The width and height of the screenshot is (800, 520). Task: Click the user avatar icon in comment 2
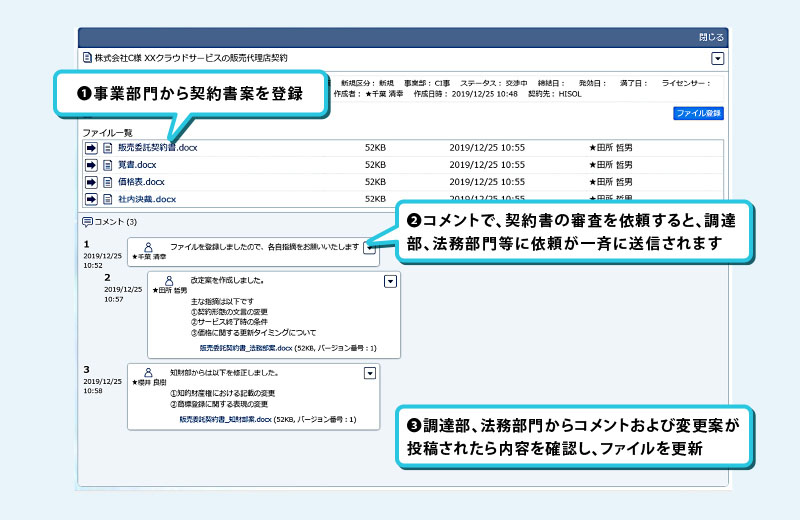click(169, 281)
